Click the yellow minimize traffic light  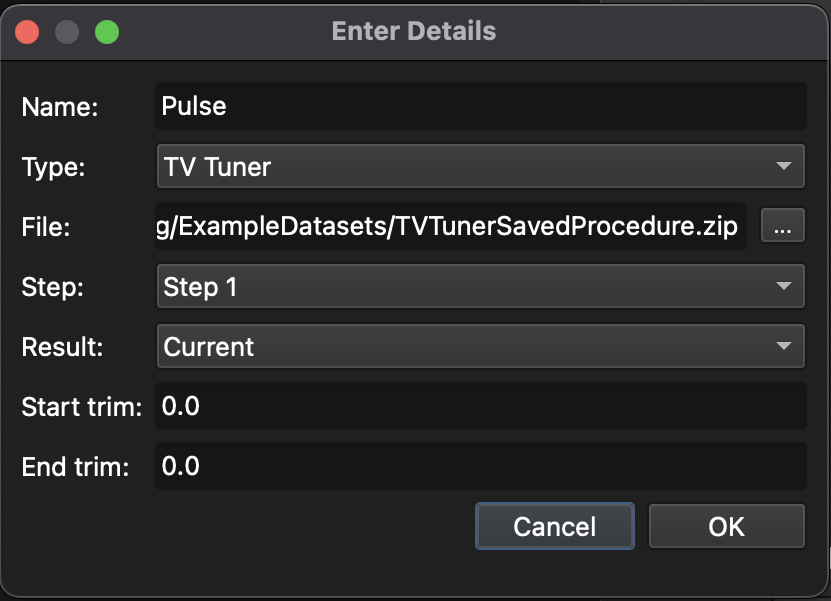[x=67, y=31]
